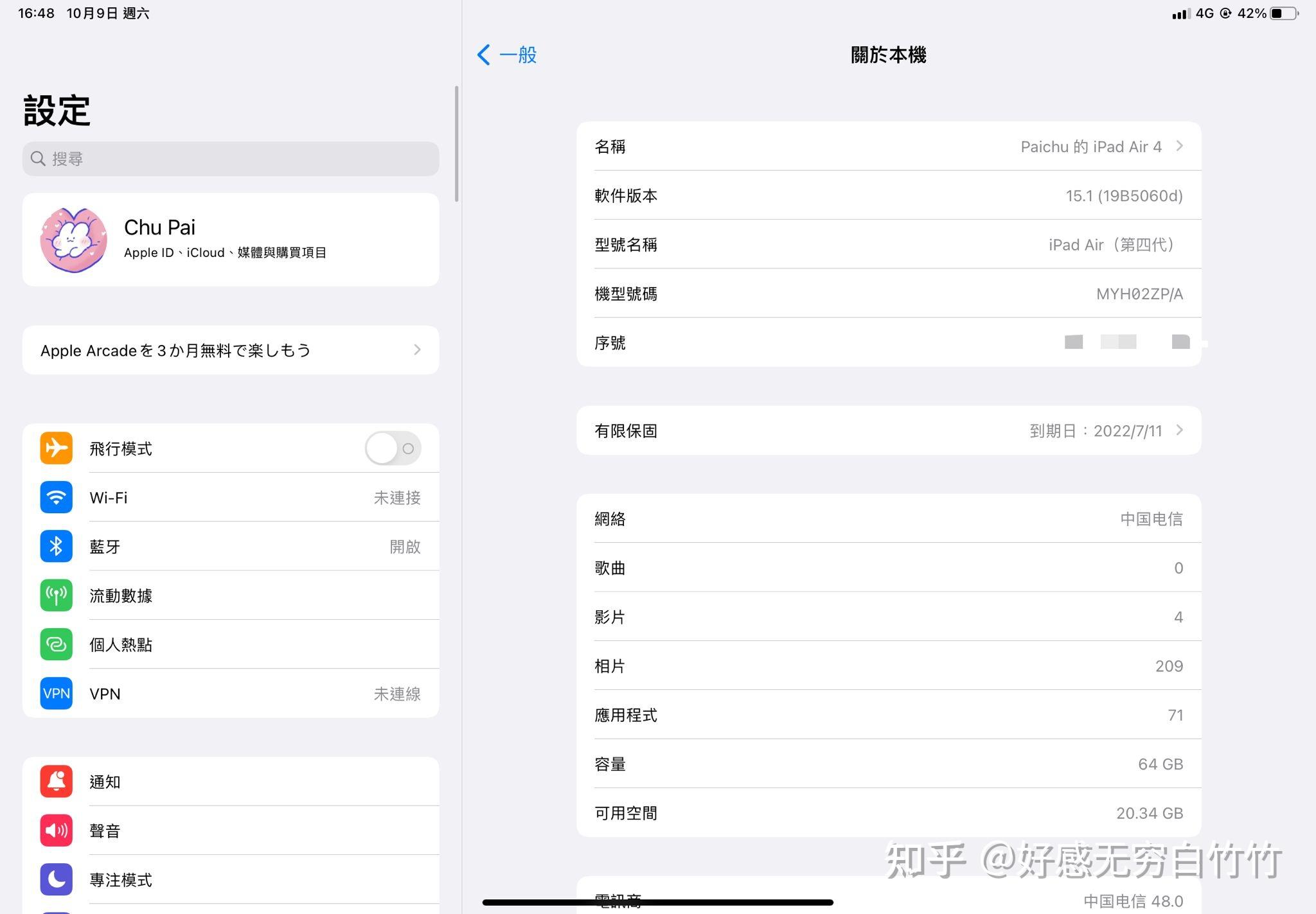Tap the date 10月9日 週六

(x=107, y=13)
